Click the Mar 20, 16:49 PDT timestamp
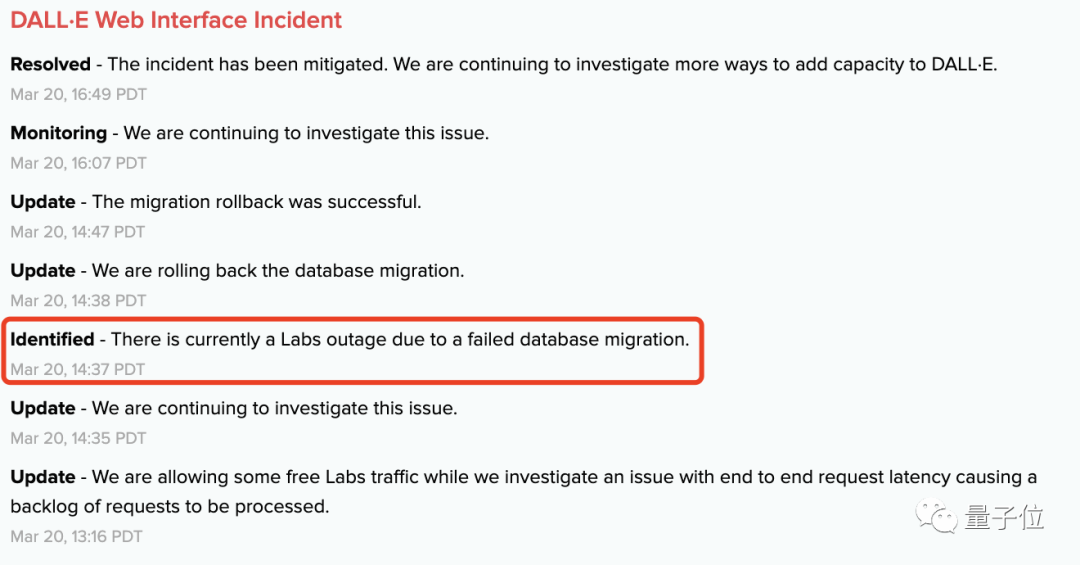The width and height of the screenshot is (1080, 565). click(x=78, y=94)
